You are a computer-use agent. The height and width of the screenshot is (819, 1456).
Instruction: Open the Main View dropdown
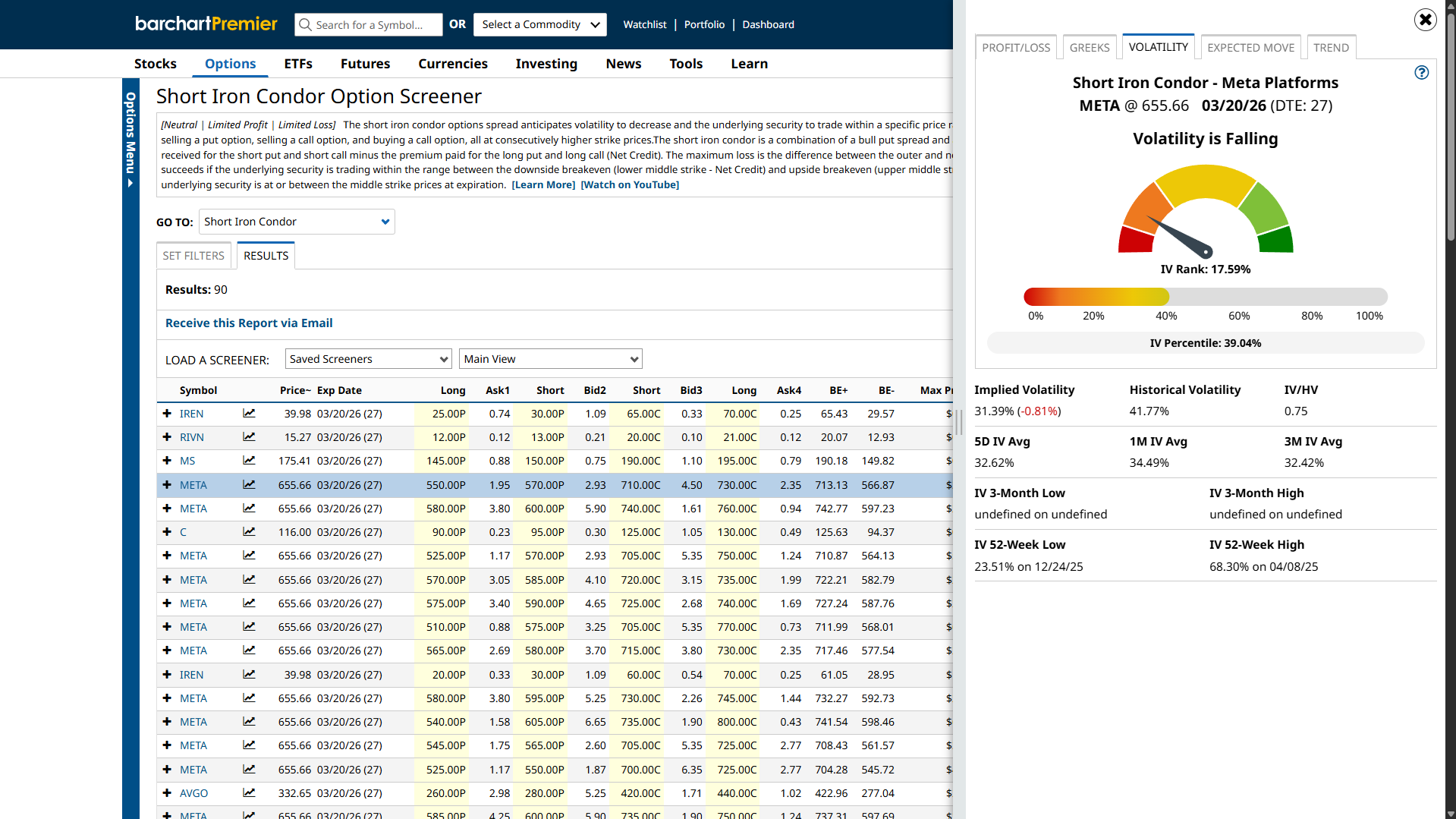click(550, 359)
